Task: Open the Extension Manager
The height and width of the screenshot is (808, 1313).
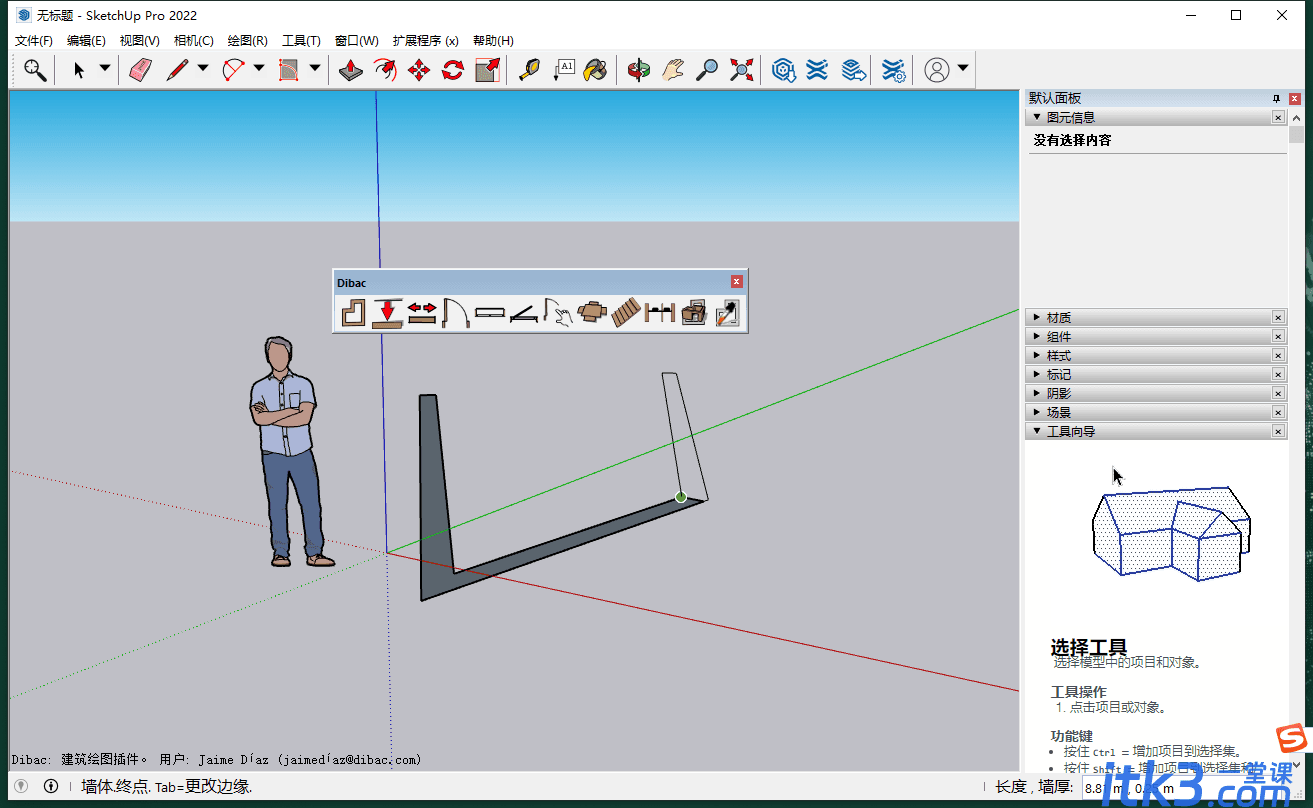Action: (894, 70)
